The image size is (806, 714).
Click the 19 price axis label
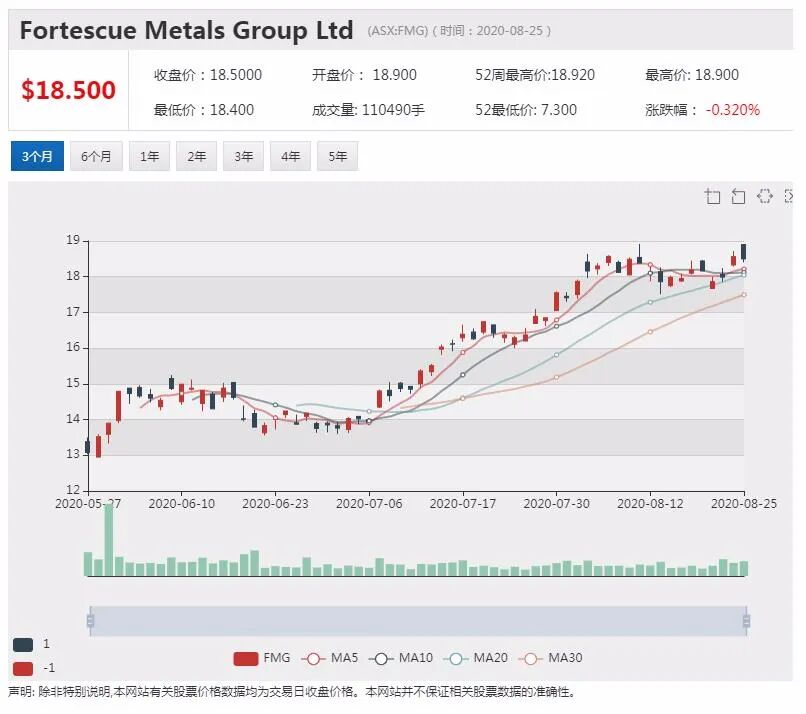click(x=73, y=240)
